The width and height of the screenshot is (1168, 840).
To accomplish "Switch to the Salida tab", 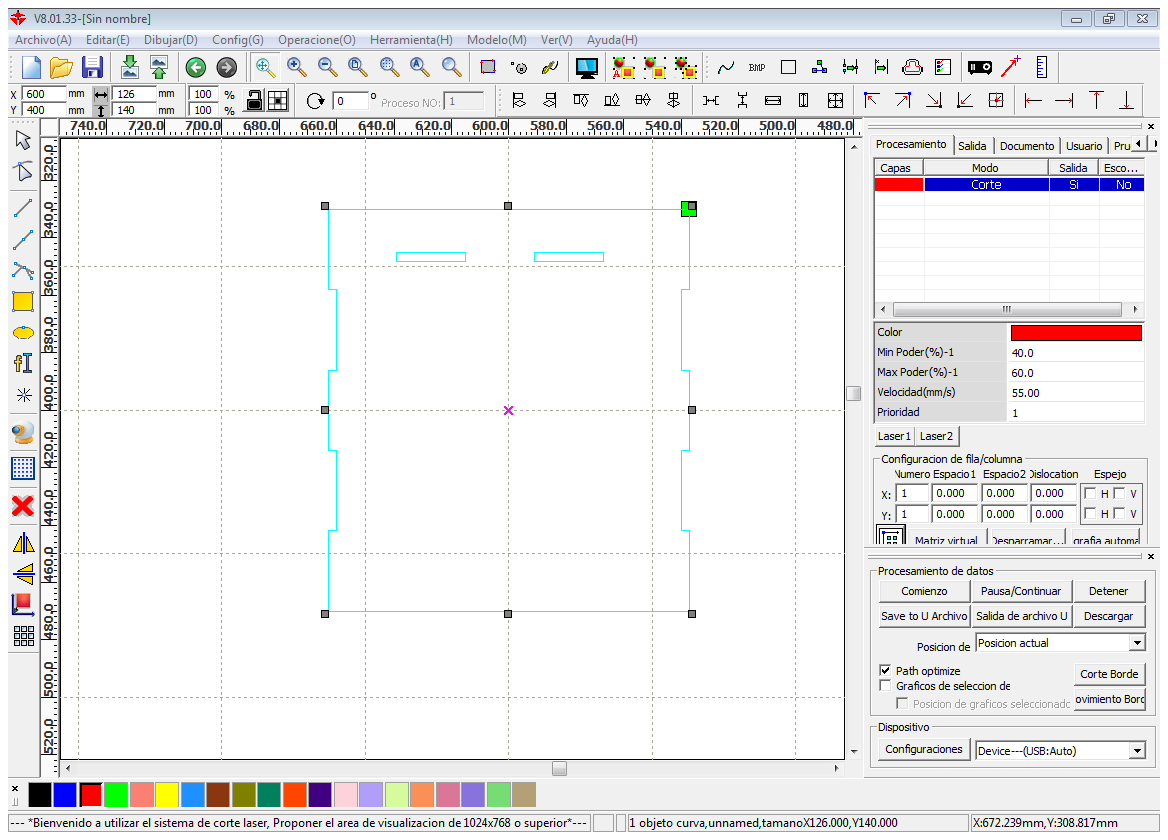I will 972,146.
